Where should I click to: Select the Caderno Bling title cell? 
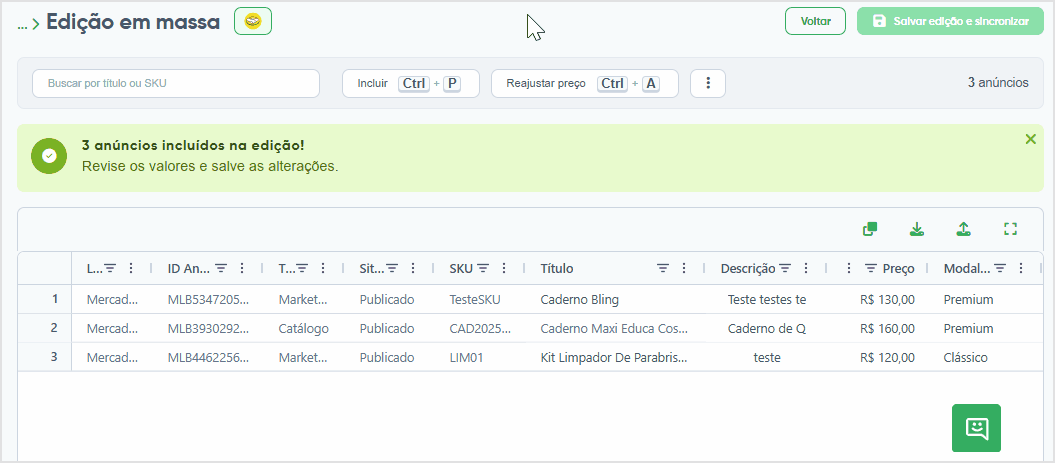click(614, 299)
